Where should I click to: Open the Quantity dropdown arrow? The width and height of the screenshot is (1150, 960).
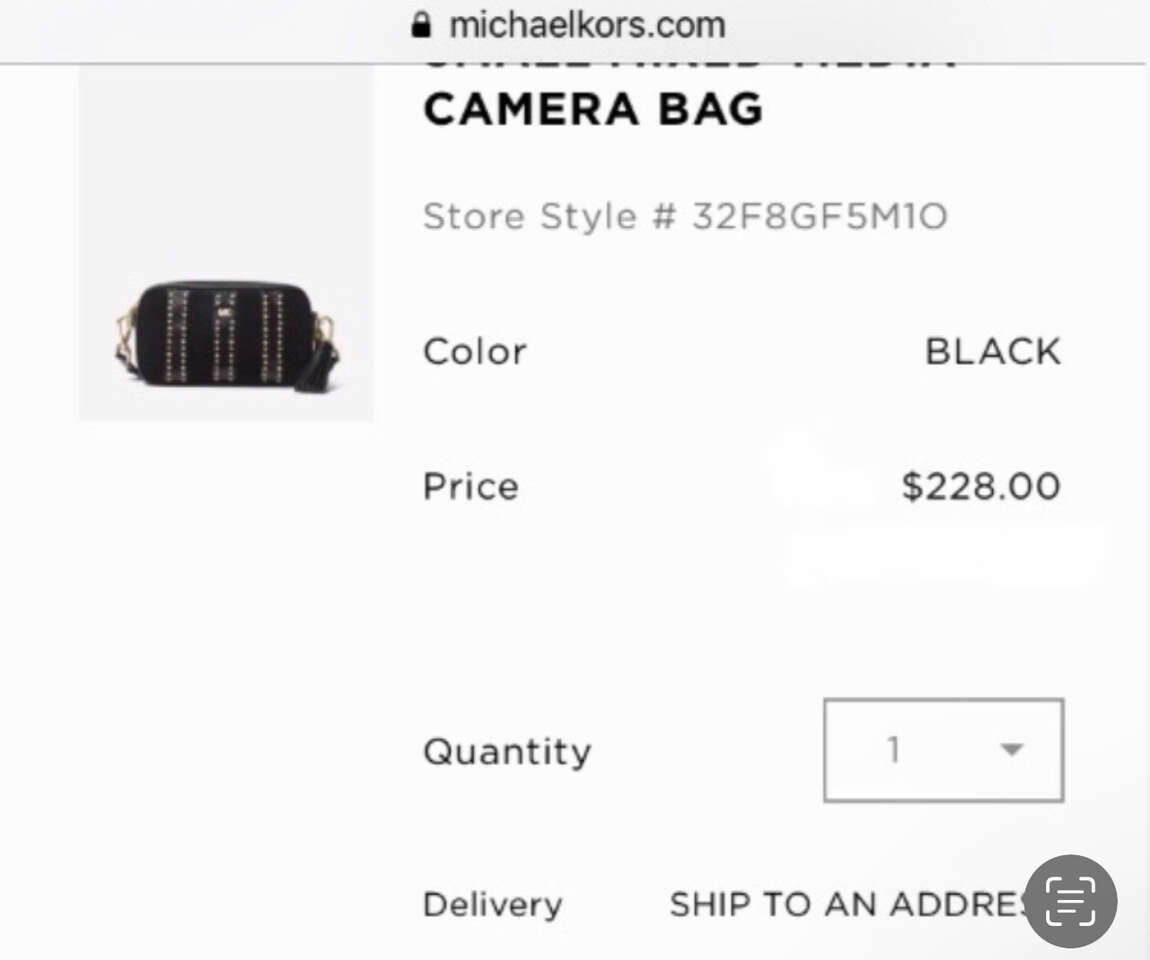click(1012, 750)
